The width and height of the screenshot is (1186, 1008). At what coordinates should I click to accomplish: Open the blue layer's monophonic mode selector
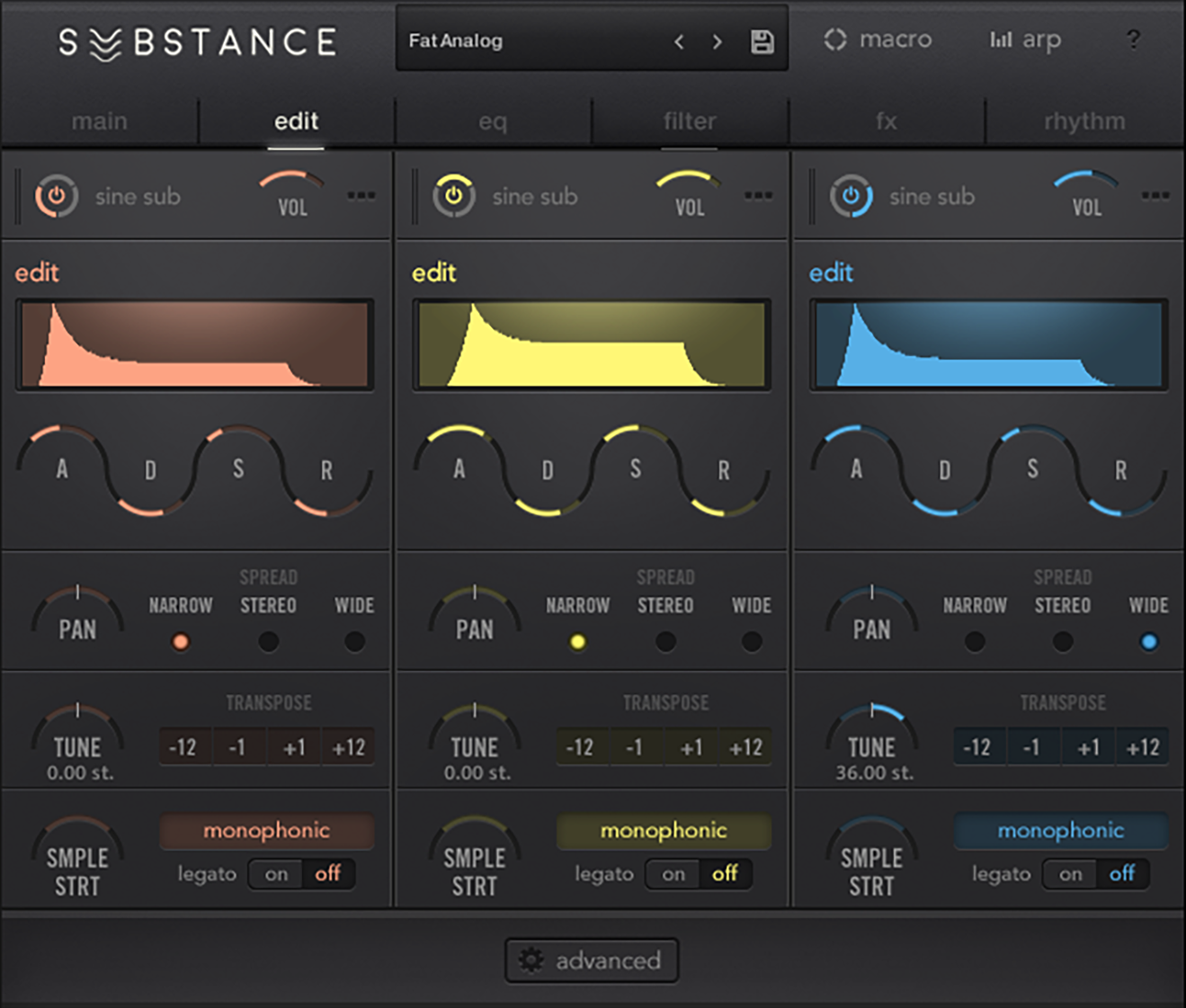(1061, 830)
